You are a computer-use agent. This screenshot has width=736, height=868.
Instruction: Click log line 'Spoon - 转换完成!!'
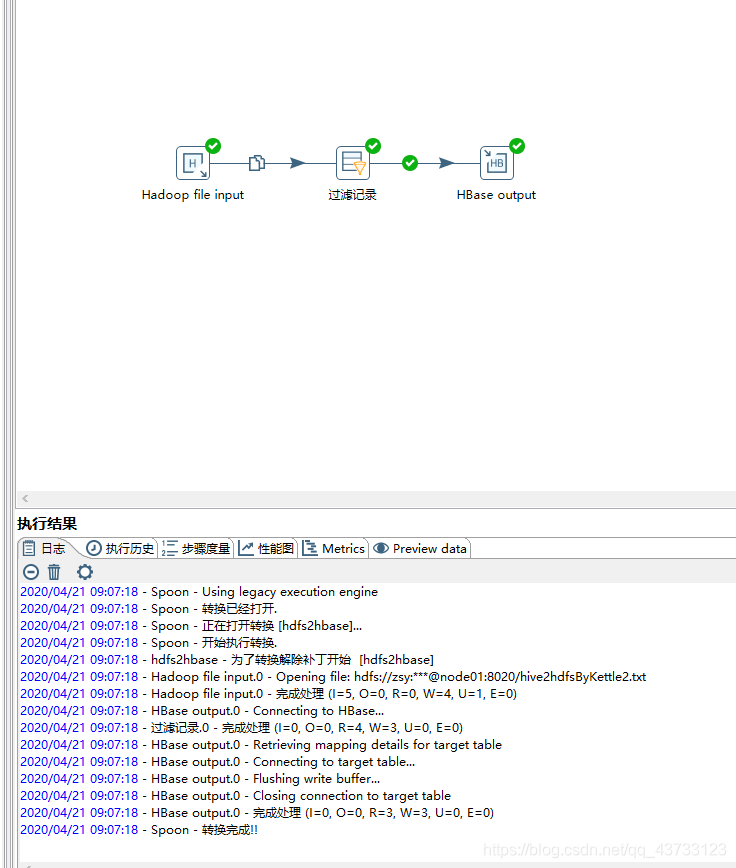pyautogui.click(x=139, y=830)
